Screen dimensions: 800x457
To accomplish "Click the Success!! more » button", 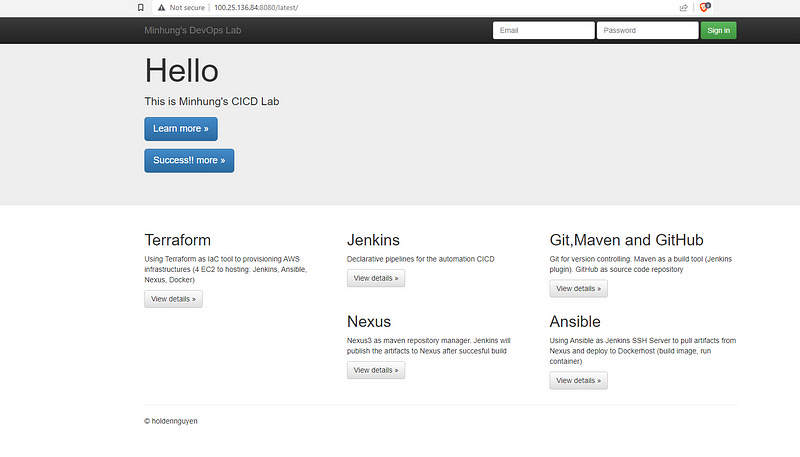I will click(x=189, y=161).
